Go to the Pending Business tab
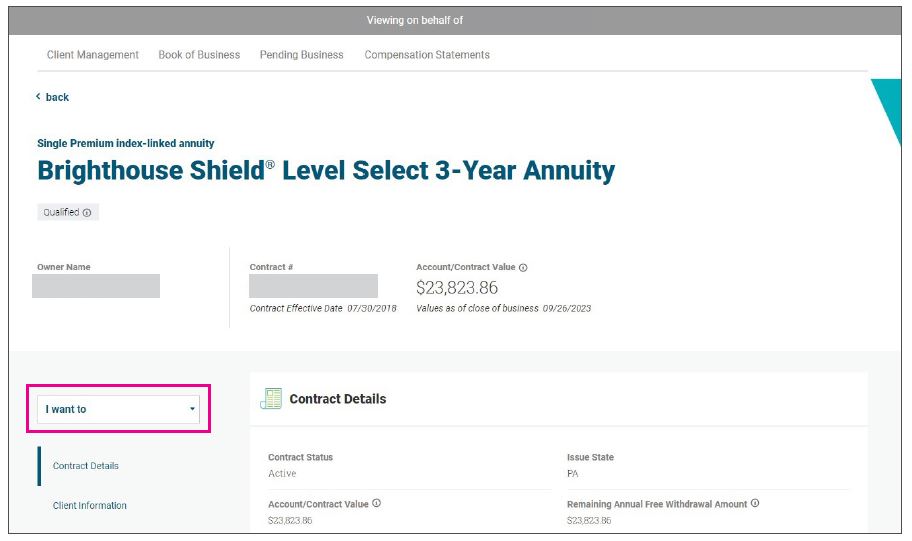912x541 pixels. 301,55
